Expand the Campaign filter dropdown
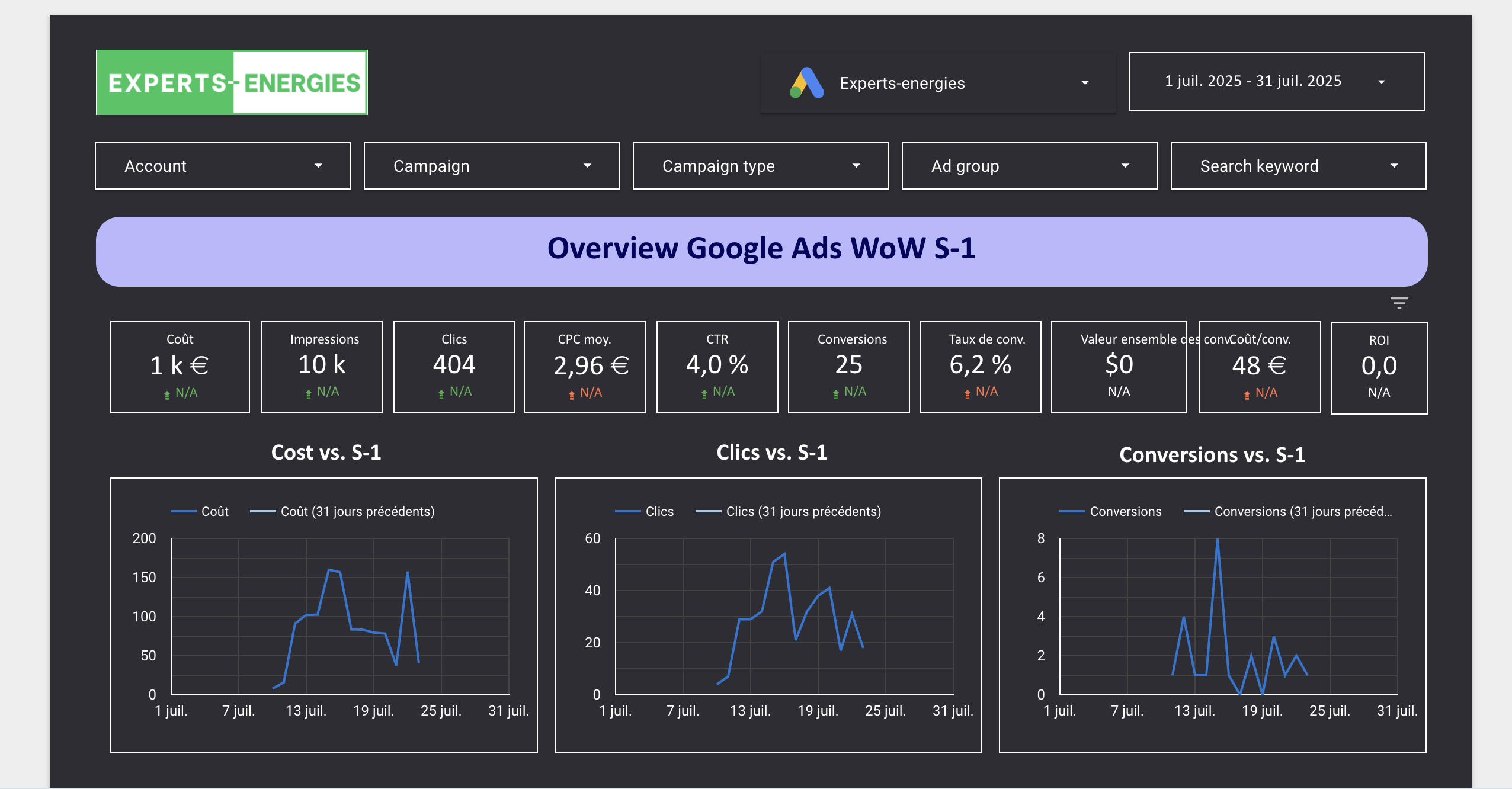 coord(491,166)
